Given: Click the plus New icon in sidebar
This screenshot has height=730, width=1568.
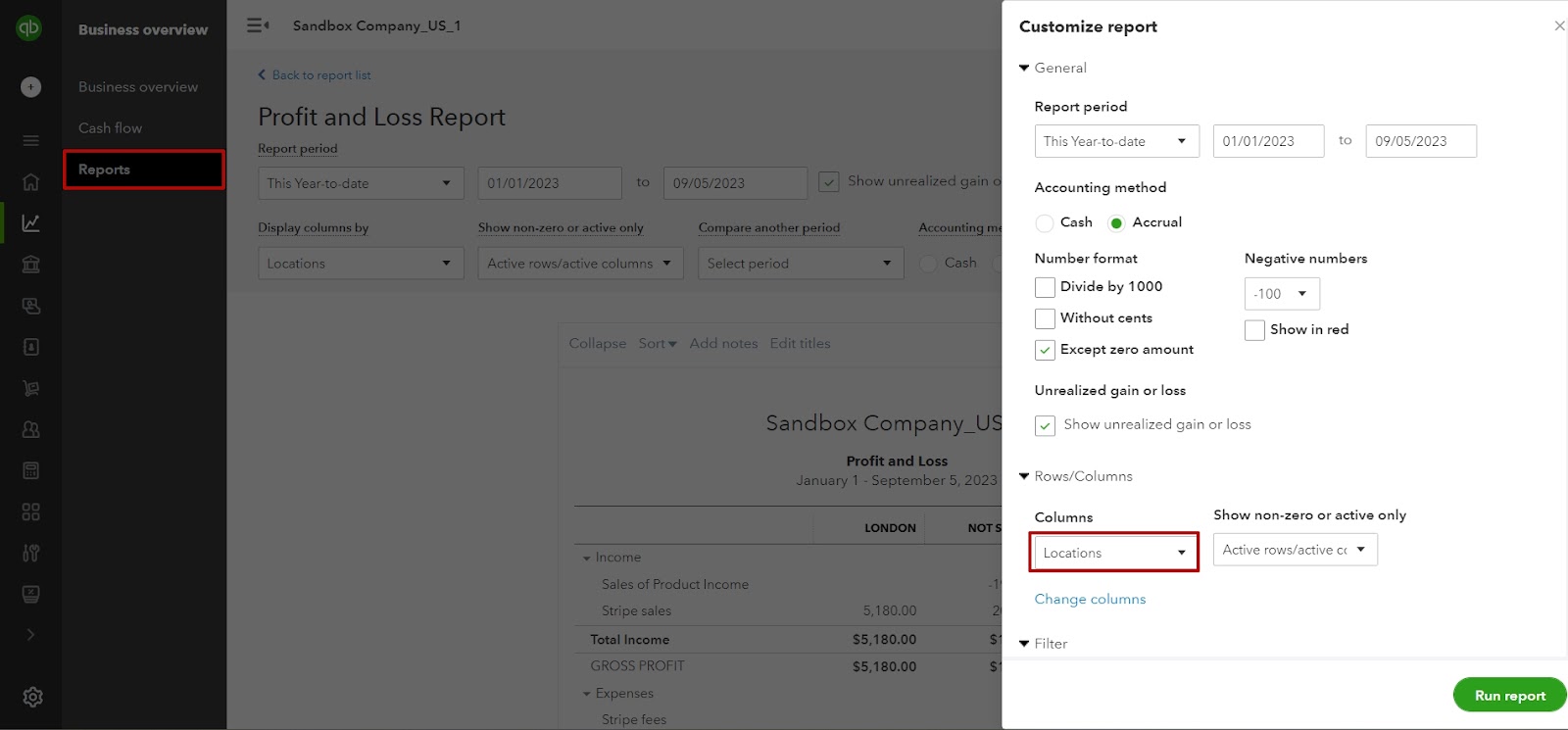Looking at the screenshot, I should [x=31, y=87].
